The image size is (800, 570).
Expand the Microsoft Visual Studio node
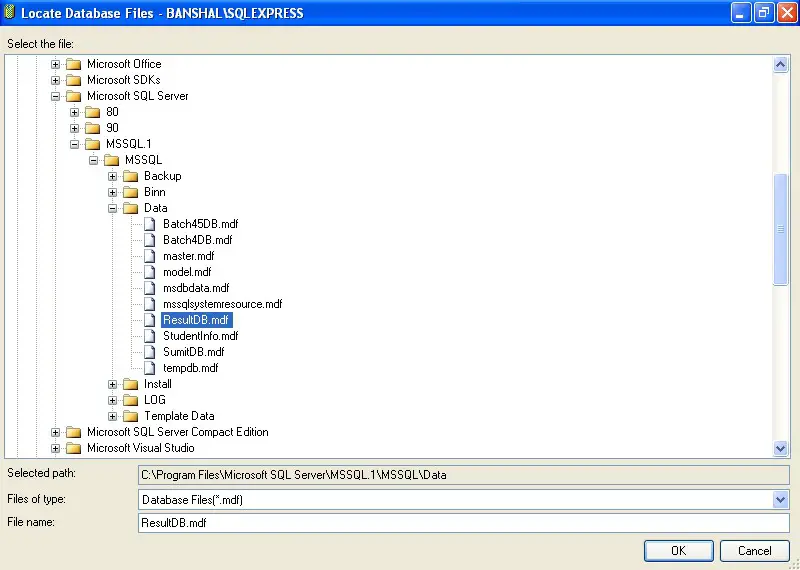[x=56, y=449]
